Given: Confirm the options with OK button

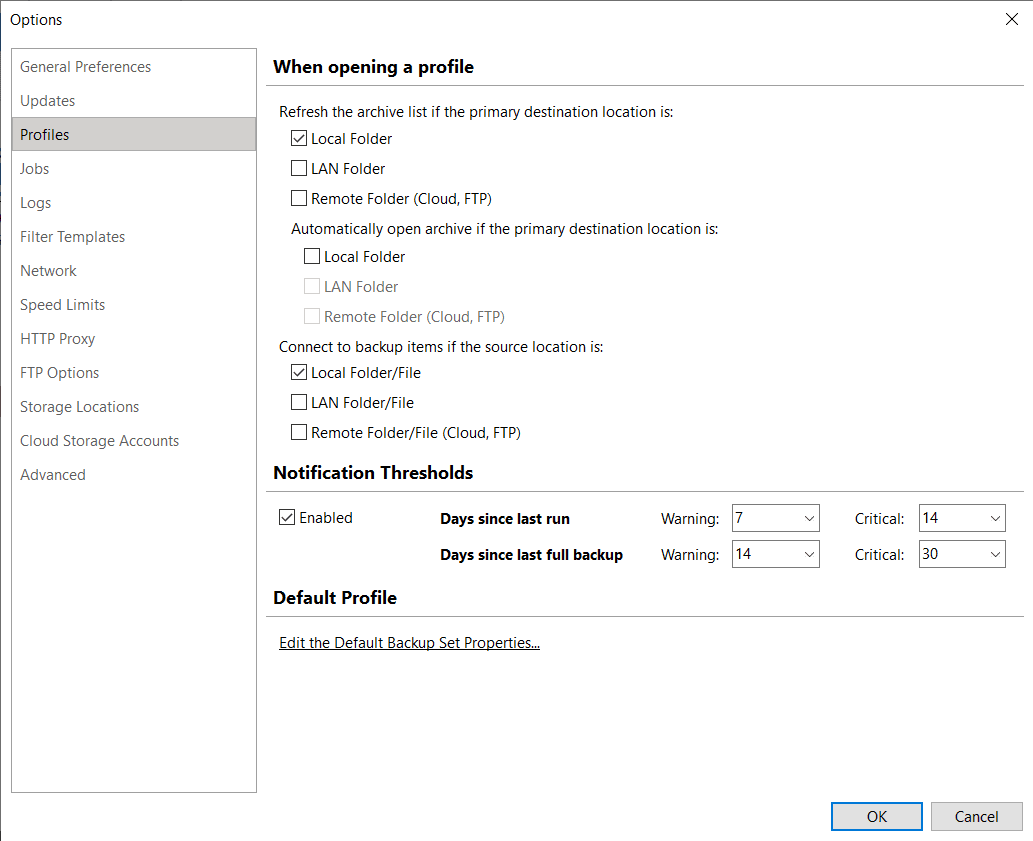Looking at the screenshot, I should 876,817.
